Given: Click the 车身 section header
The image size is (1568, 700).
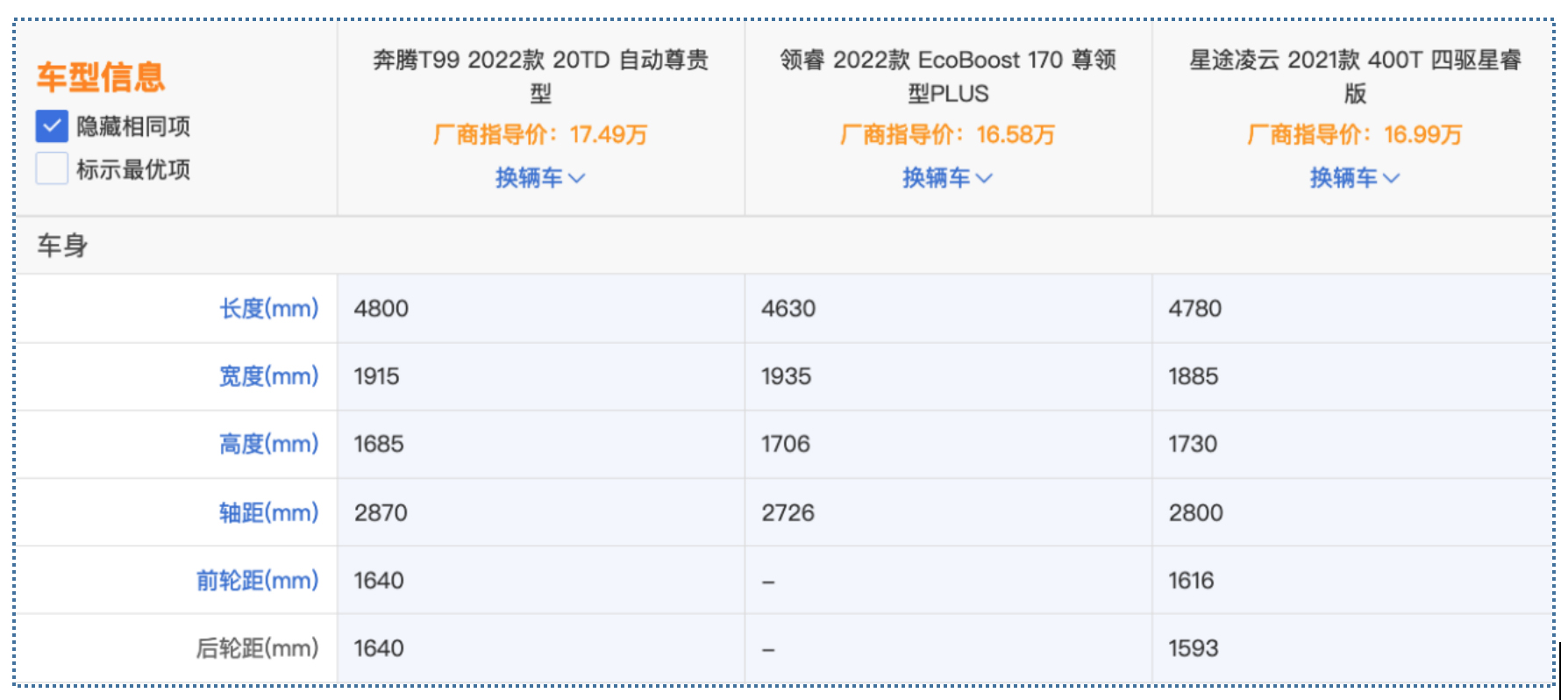Looking at the screenshot, I should [62, 246].
